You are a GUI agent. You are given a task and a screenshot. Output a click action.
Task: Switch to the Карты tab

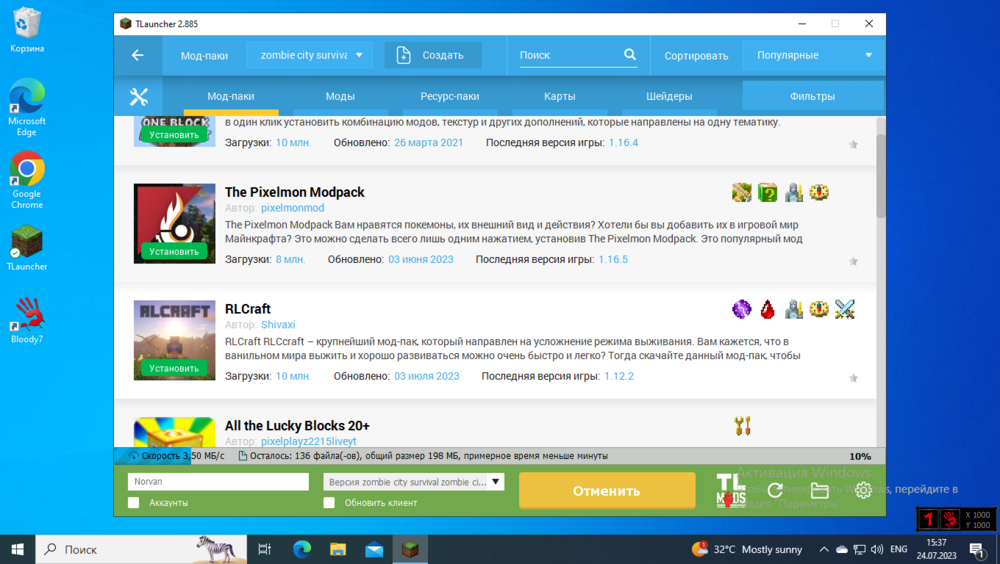[559, 96]
